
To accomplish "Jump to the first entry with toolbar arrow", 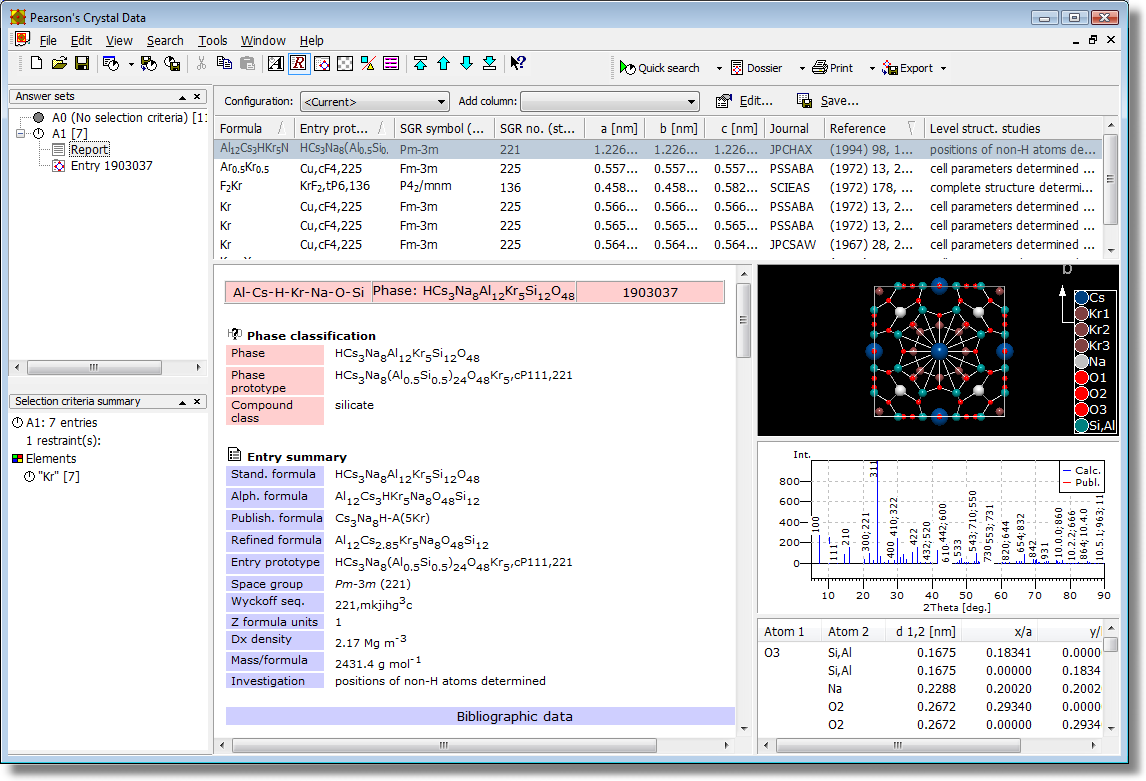I will (x=419, y=63).
